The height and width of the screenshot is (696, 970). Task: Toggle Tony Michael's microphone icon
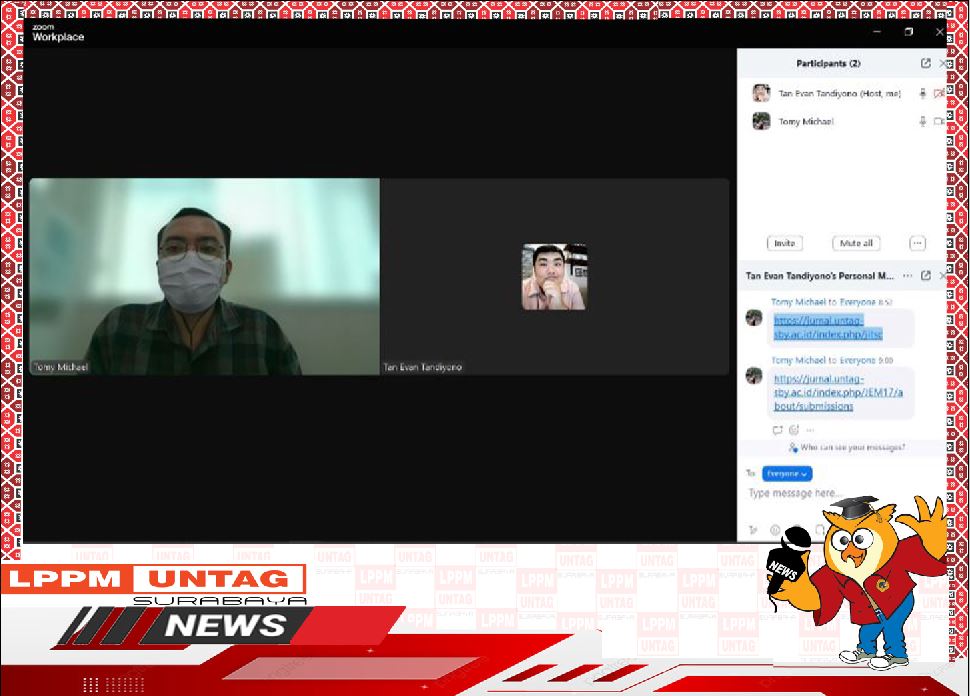(x=922, y=122)
